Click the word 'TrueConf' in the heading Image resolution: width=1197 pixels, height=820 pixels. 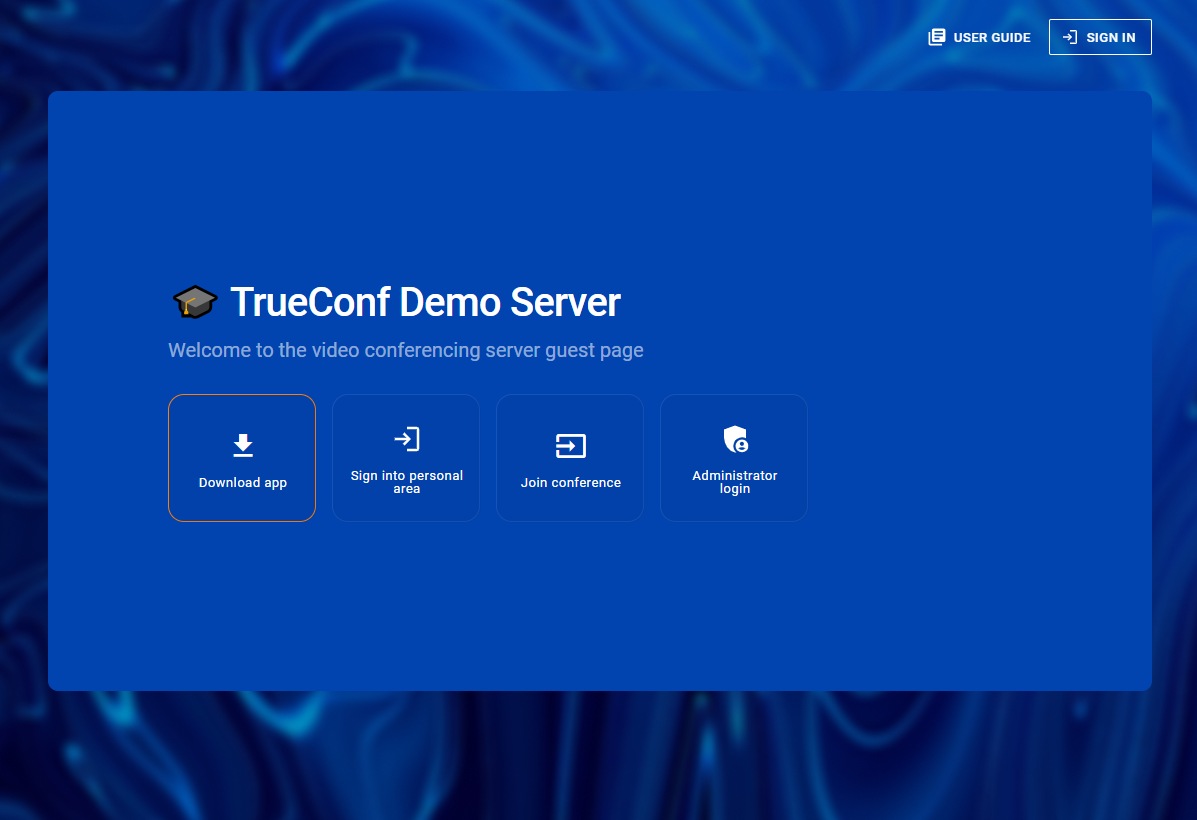309,302
